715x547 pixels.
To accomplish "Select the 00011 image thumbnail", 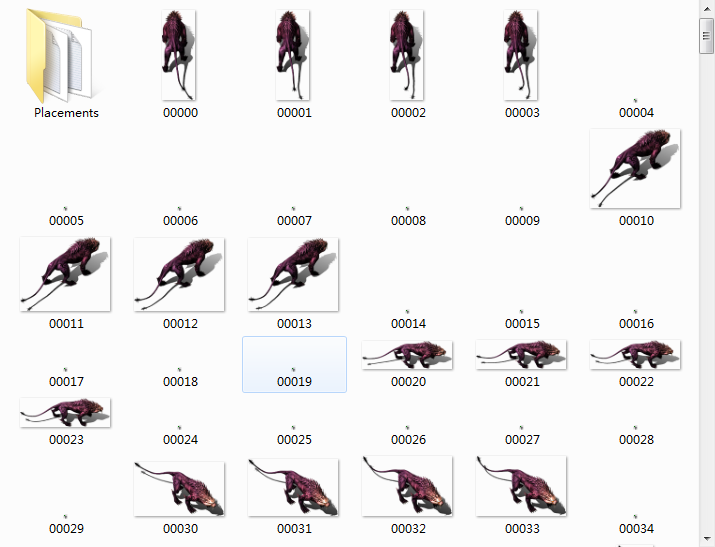I will (x=65, y=274).
